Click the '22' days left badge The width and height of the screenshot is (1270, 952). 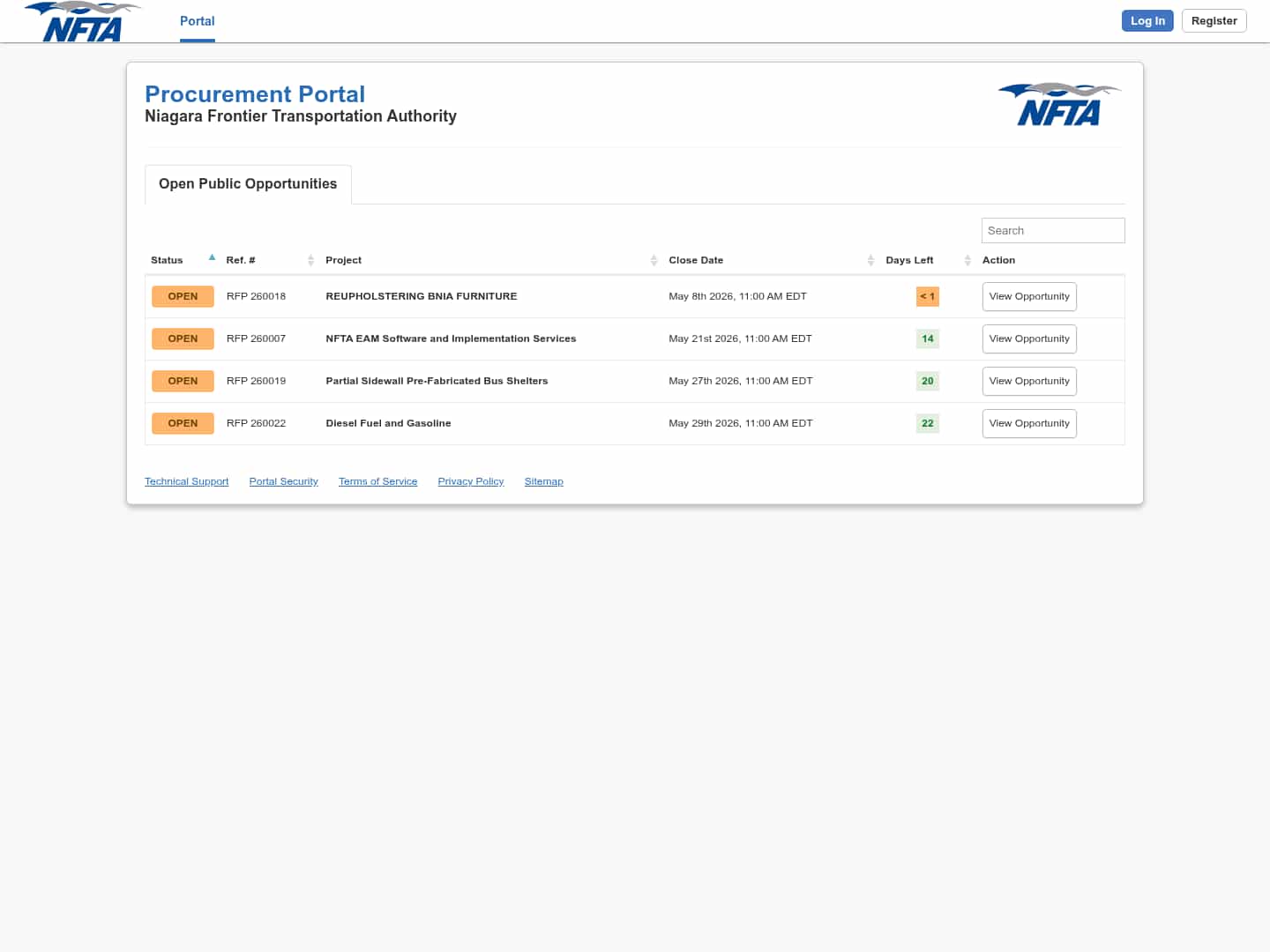coord(928,424)
